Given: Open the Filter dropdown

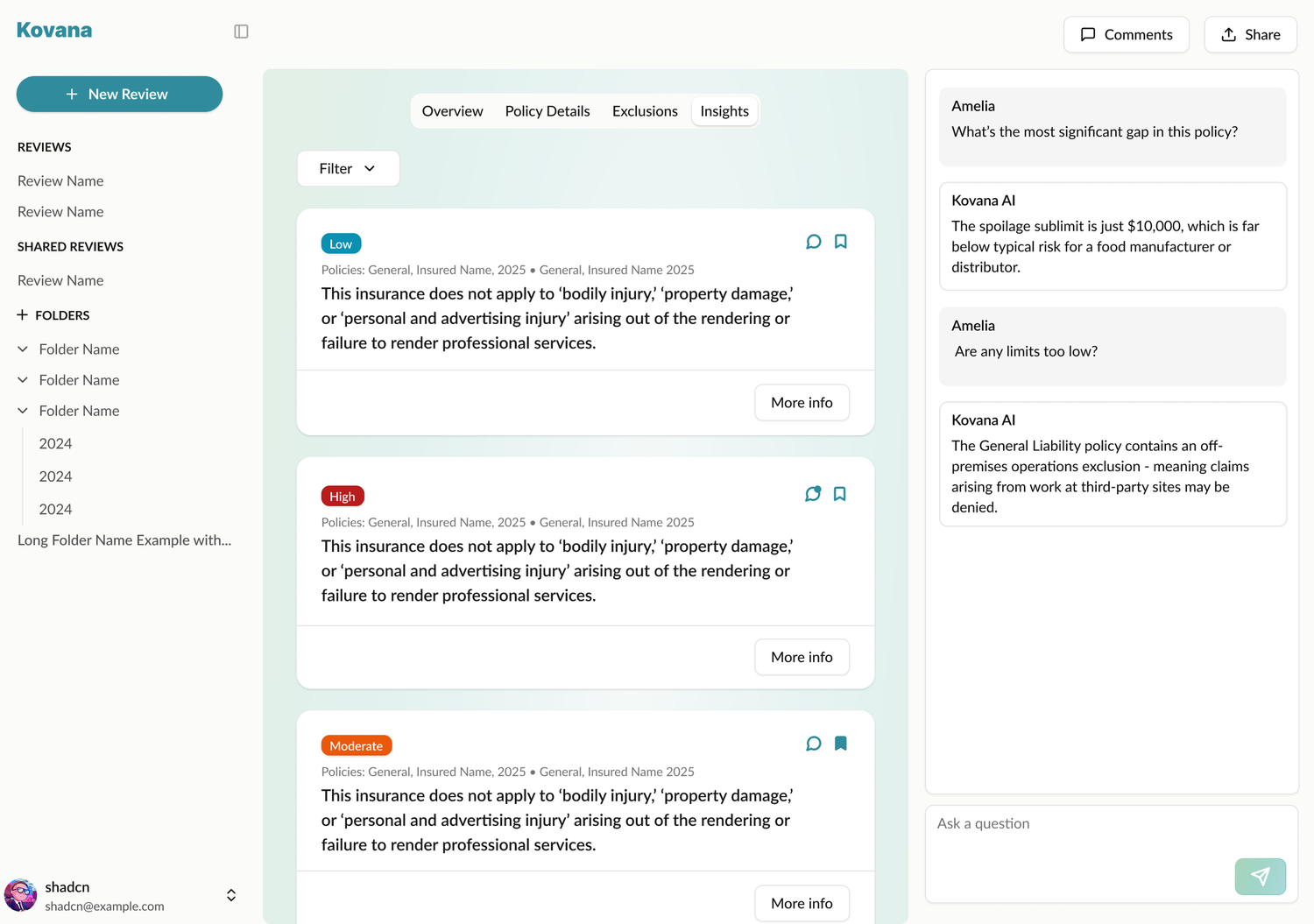Looking at the screenshot, I should pyautogui.click(x=349, y=168).
